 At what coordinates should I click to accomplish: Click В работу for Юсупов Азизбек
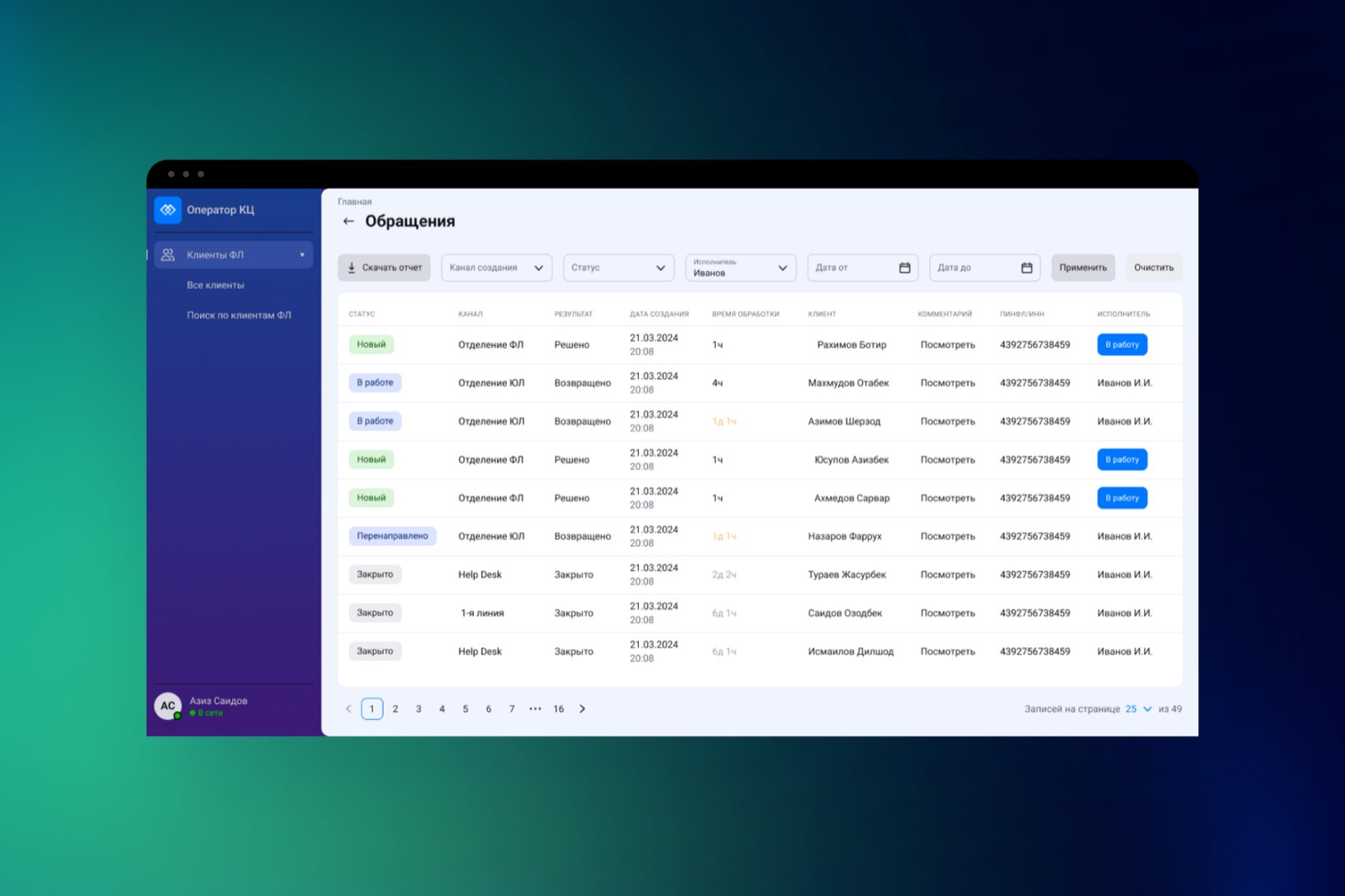pos(1122,460)
